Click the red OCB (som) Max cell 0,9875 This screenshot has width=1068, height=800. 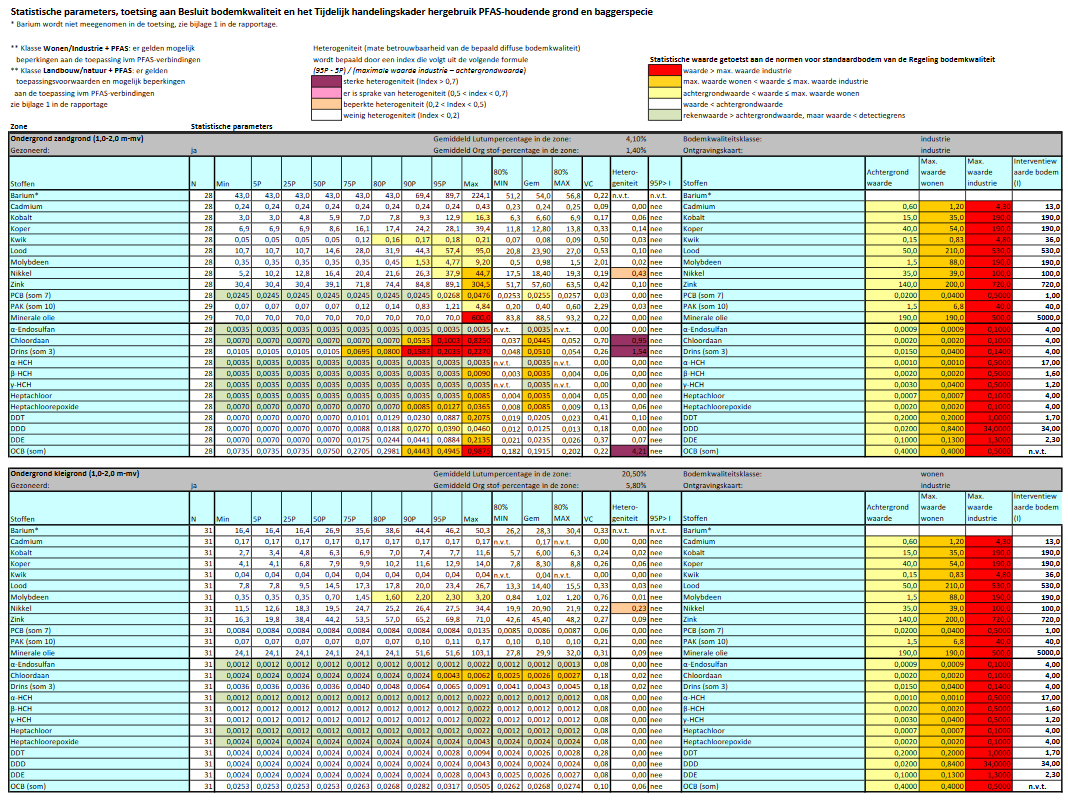[x=476, y=452]
